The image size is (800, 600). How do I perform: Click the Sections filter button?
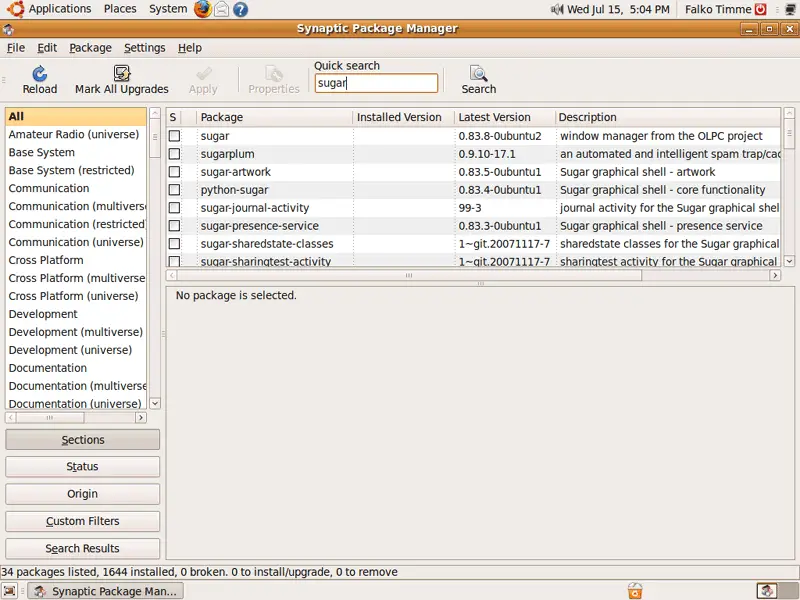pos(83,440)
